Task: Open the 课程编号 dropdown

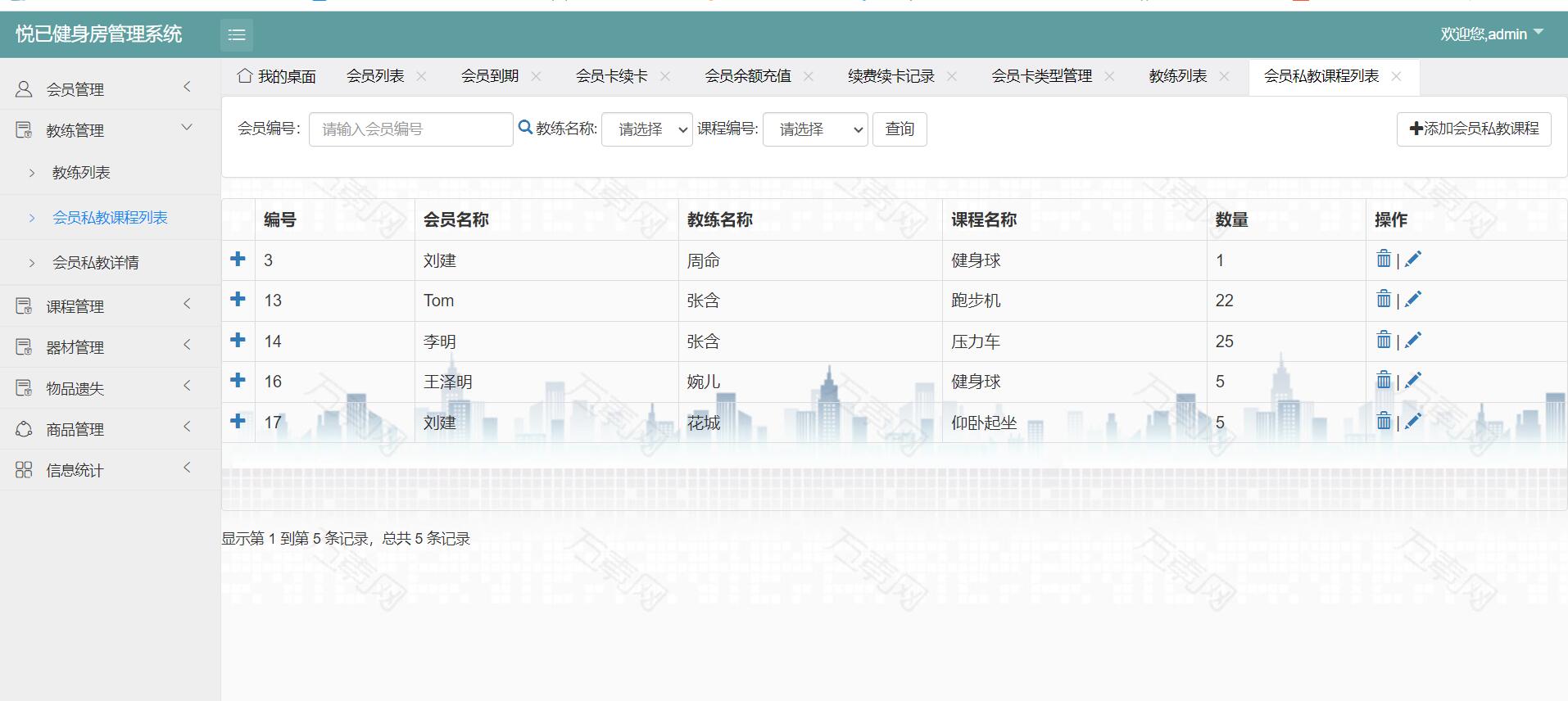Action: (815, 129)
